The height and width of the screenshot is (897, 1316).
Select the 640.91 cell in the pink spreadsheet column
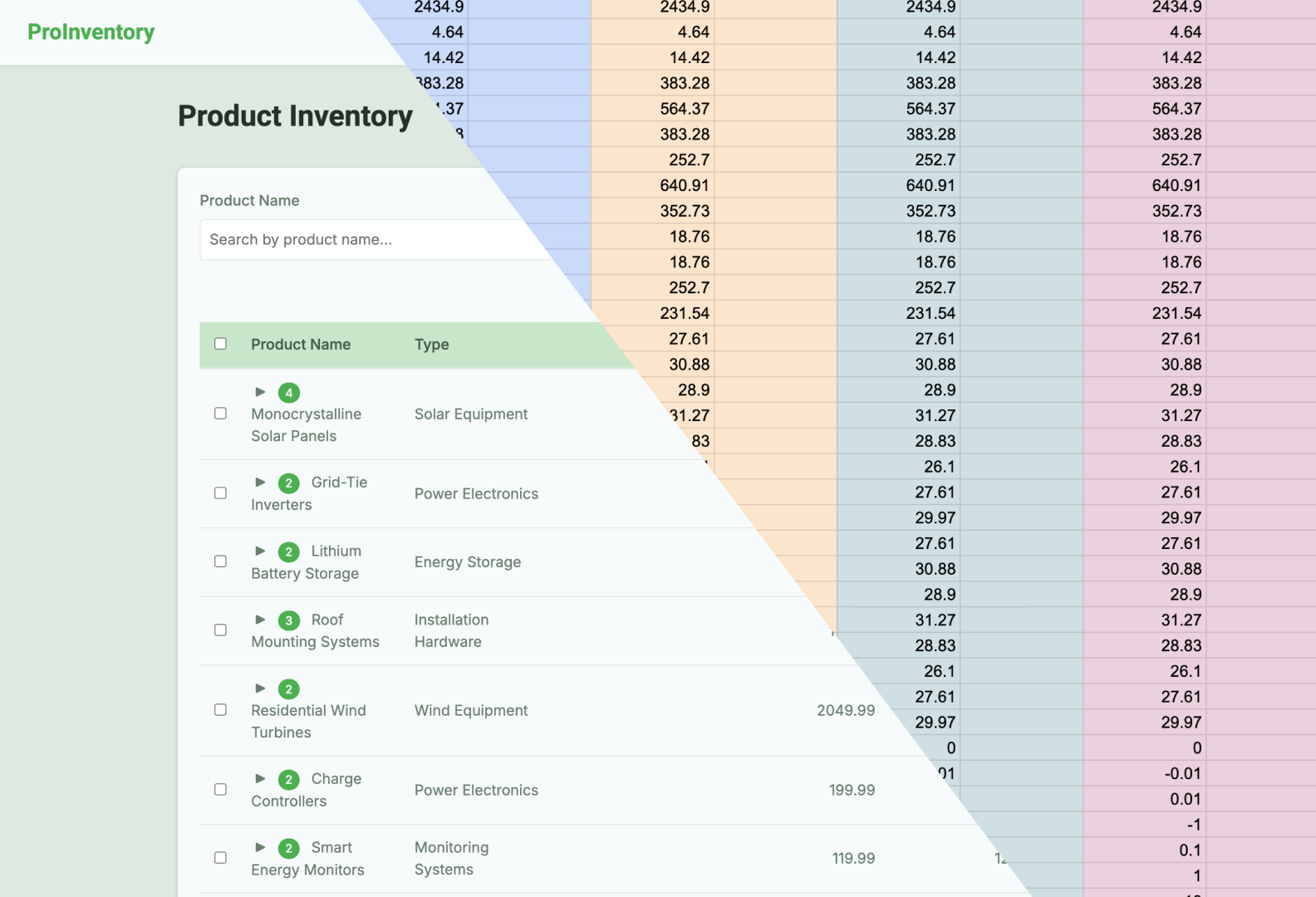pos(1144,185)
